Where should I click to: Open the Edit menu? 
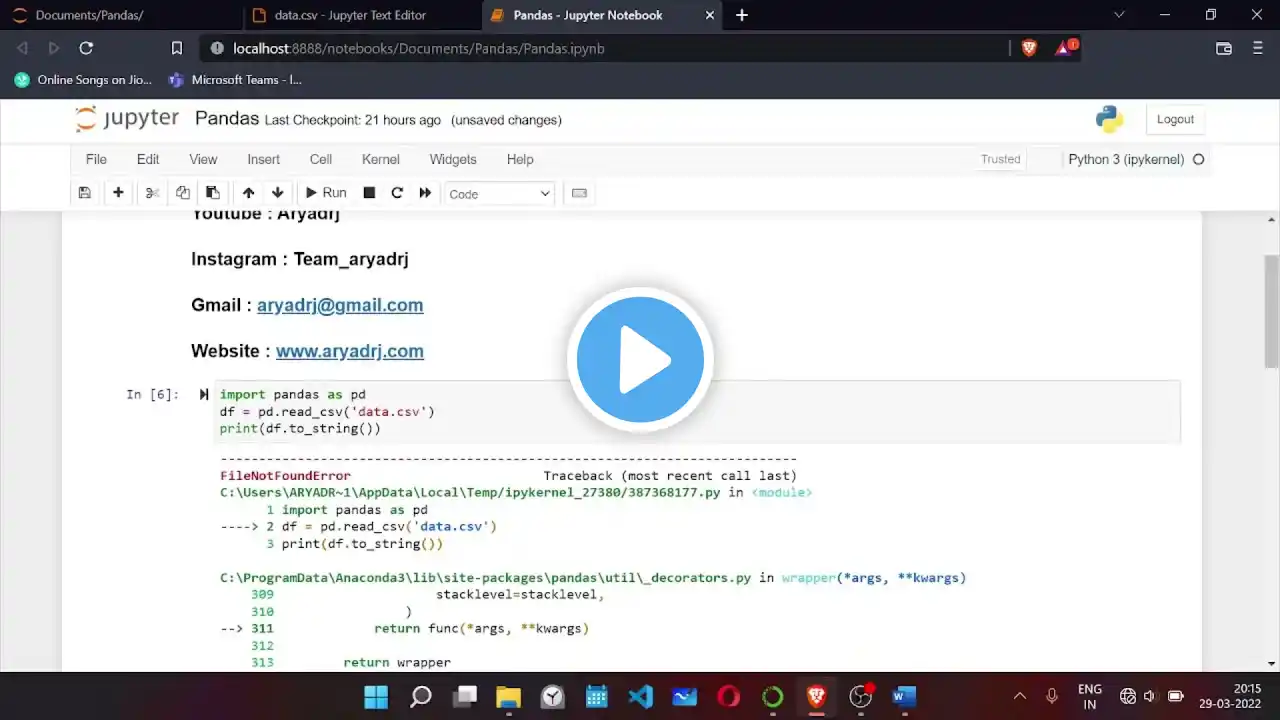coord(148,159)
